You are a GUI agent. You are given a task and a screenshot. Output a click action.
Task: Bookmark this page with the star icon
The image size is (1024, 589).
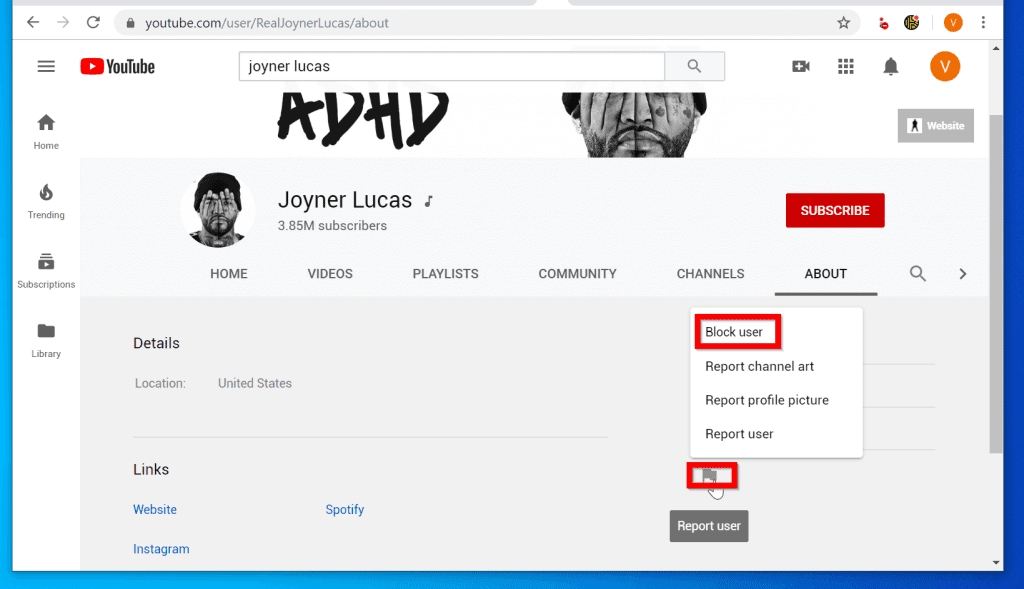[x=844, y=23]
